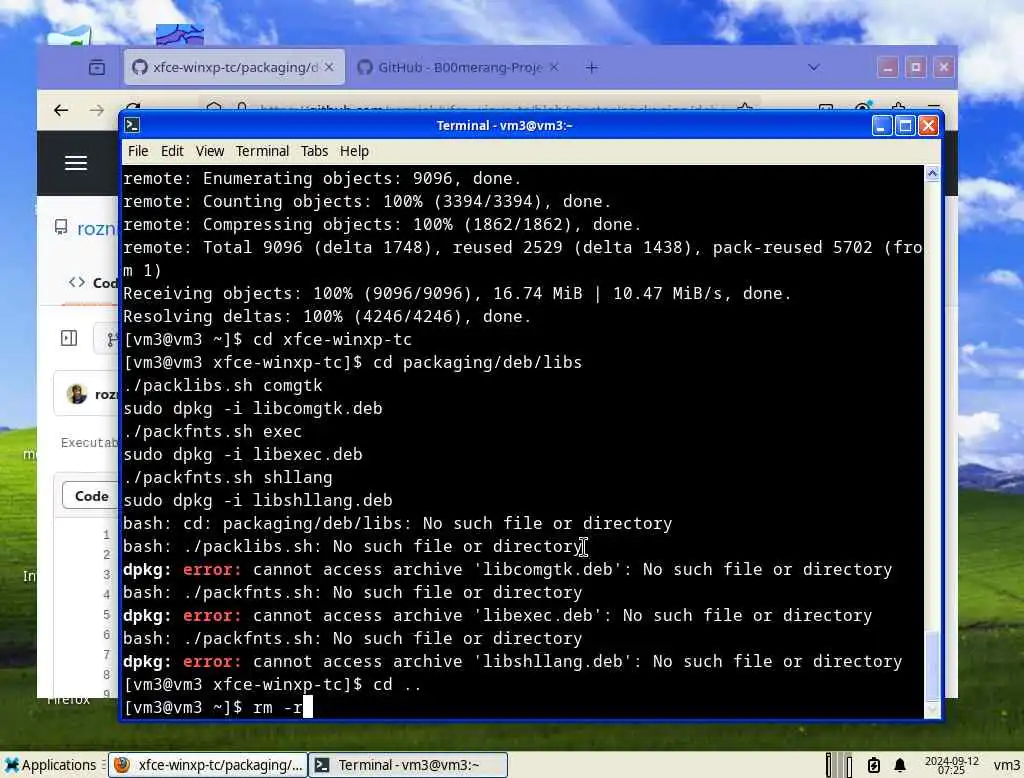1024x778 pixels.
Task: Click the scroll up arrow in Terminal scrollbar
Action: [x=933, y=173]
